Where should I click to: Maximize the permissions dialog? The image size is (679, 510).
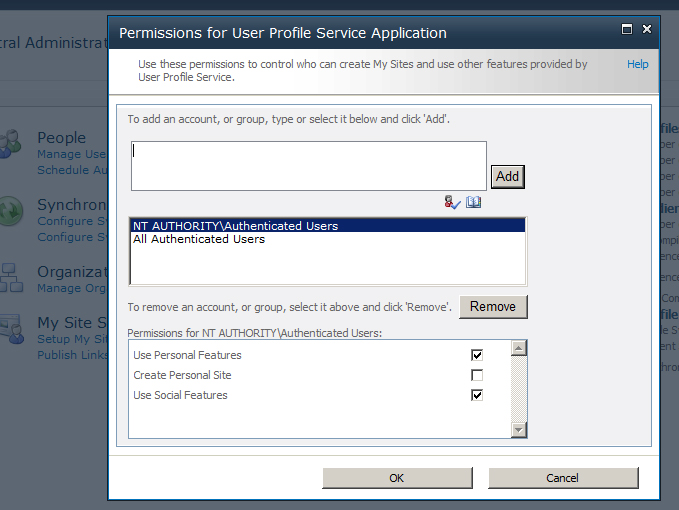pos(627,30)
